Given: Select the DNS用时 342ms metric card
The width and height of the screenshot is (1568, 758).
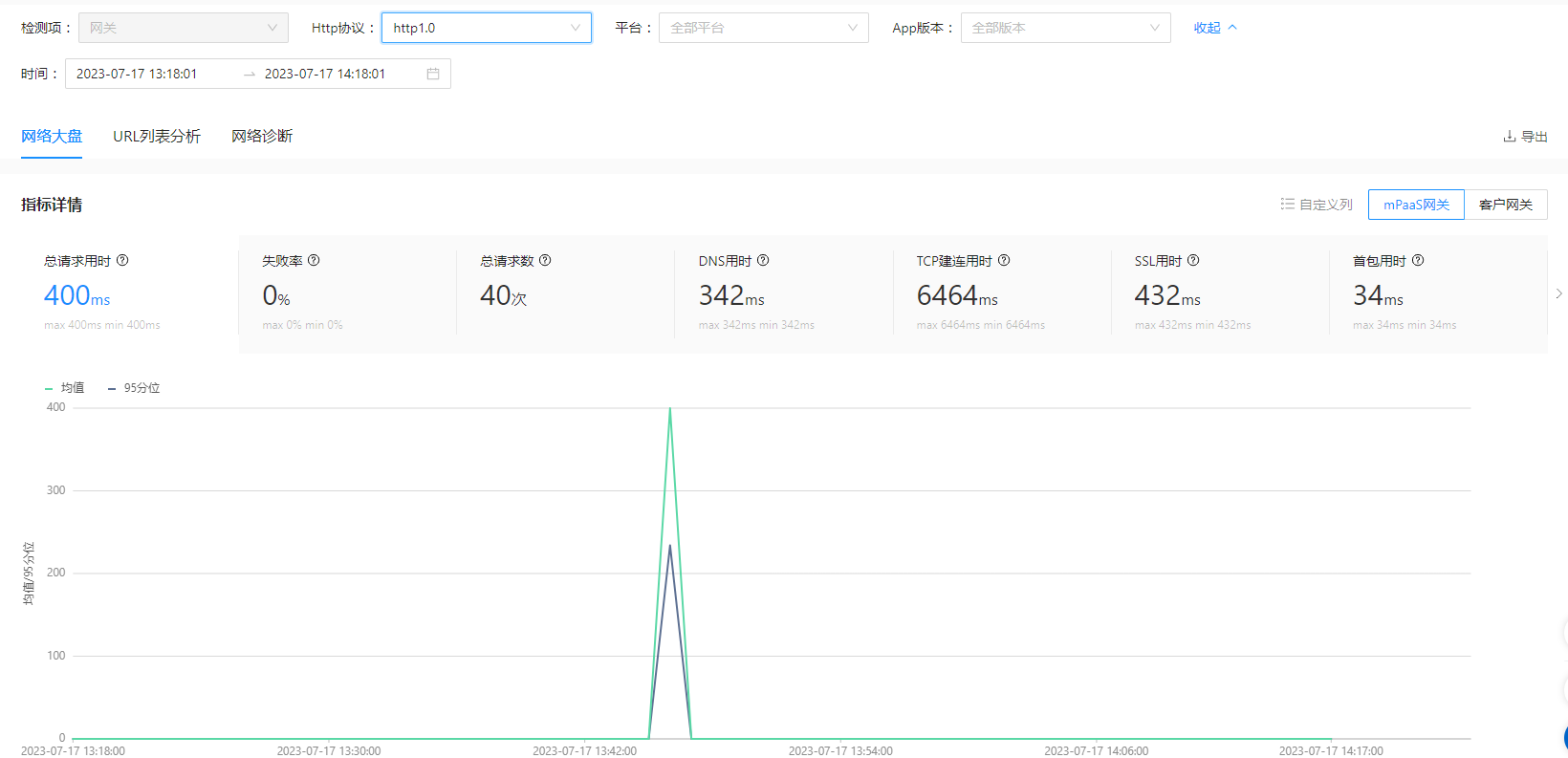Looking at the screenshot, I should click(783, 294).
